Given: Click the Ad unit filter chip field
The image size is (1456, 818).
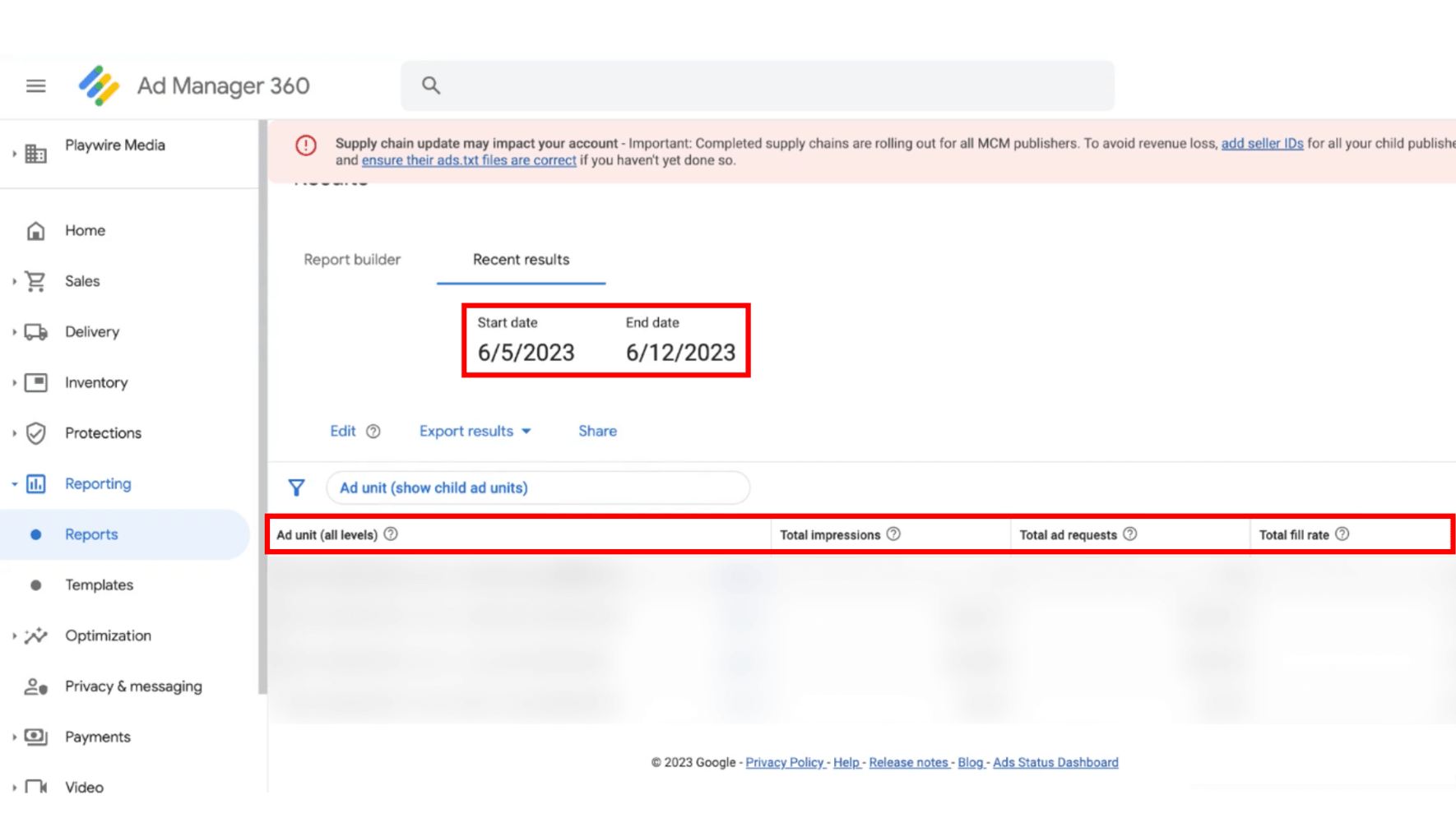Looking at the screenshot, I should pyautogui.click(x=538, y=488).
